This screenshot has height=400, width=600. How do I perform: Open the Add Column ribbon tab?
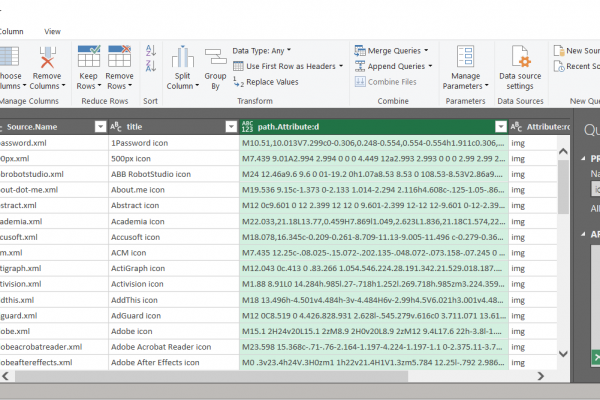(x=11, y=31)
